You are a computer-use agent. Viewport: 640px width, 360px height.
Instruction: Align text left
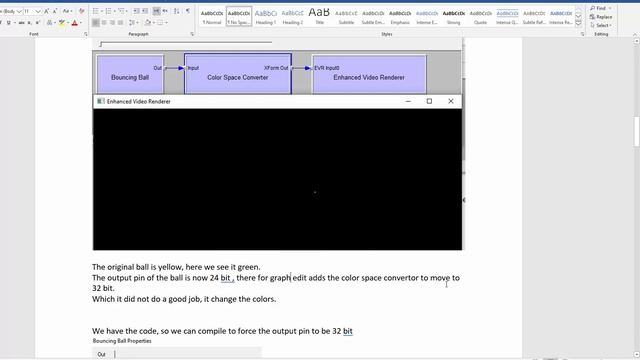pyautogui.click(x=96, y=22)
